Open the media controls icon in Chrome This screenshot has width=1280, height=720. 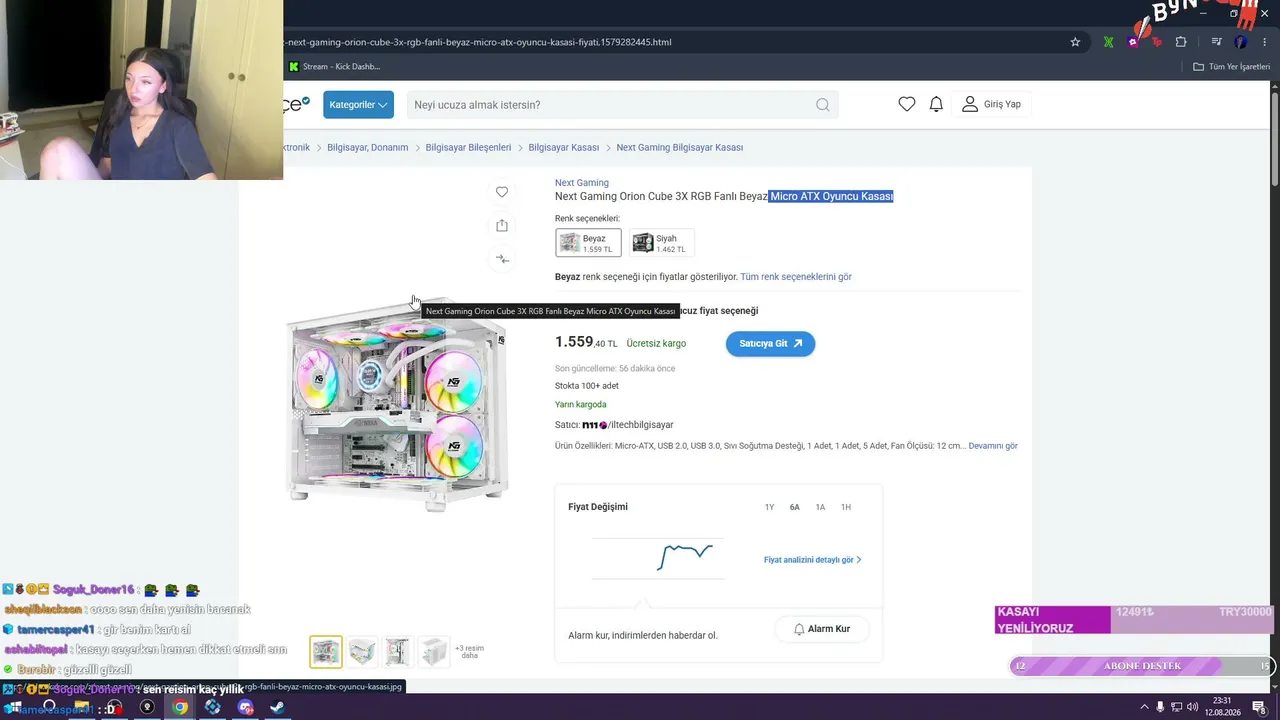(x=1216, y=42)
